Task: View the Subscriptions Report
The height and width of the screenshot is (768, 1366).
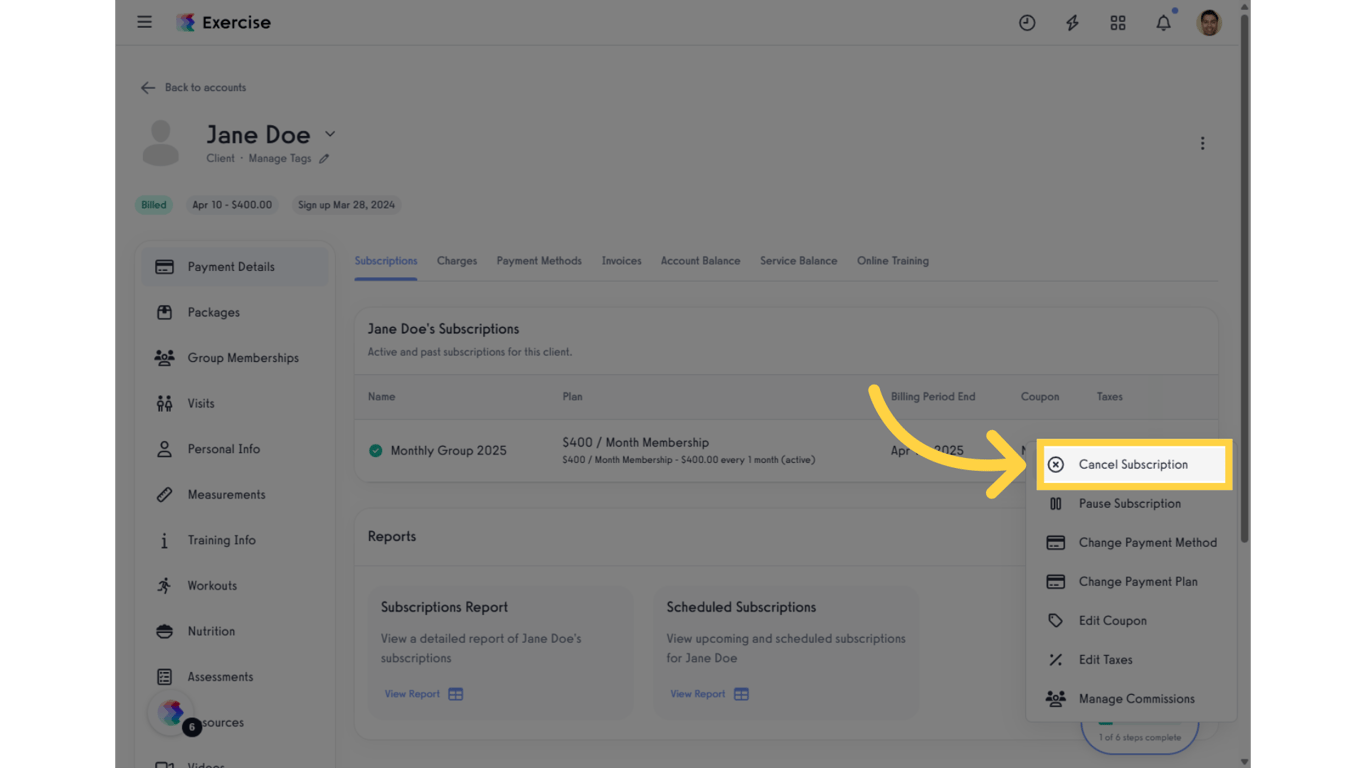Action: tap(414, 693)
